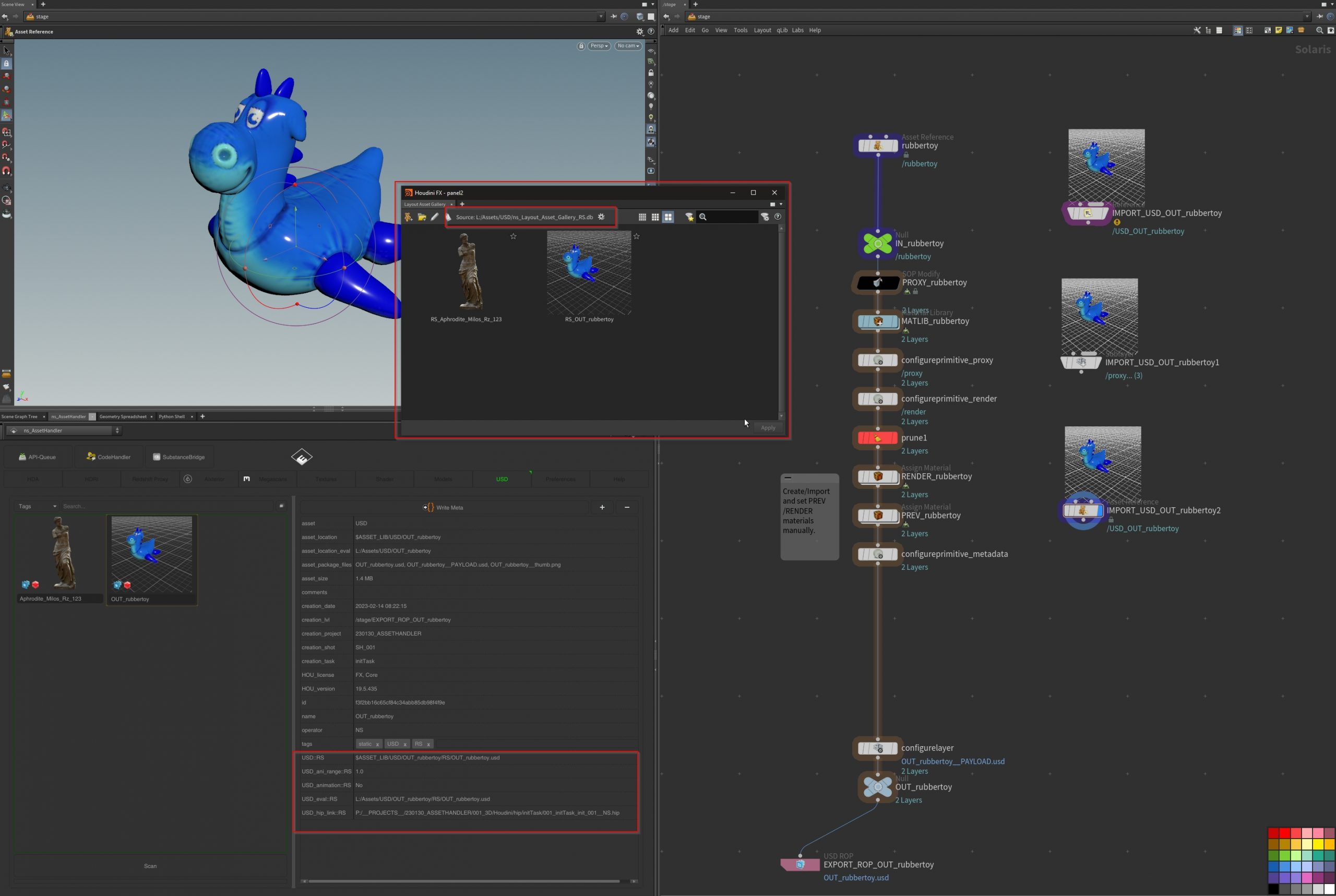The width and height of the screenshot is (1336, 896).
Task: Open the Labs menu in network editor
Action: click(x=797, y=30)
